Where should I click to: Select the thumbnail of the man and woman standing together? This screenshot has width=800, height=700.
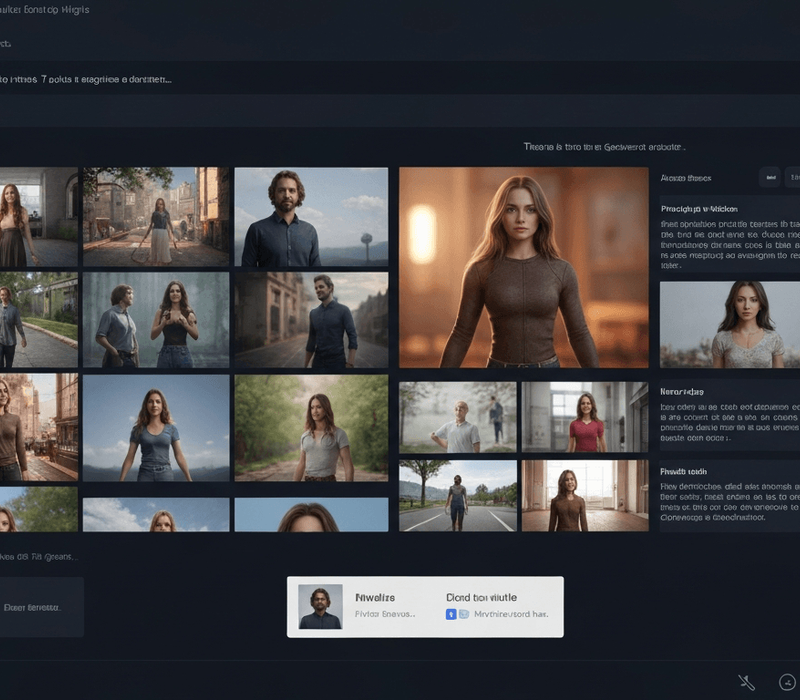point(156,320)
